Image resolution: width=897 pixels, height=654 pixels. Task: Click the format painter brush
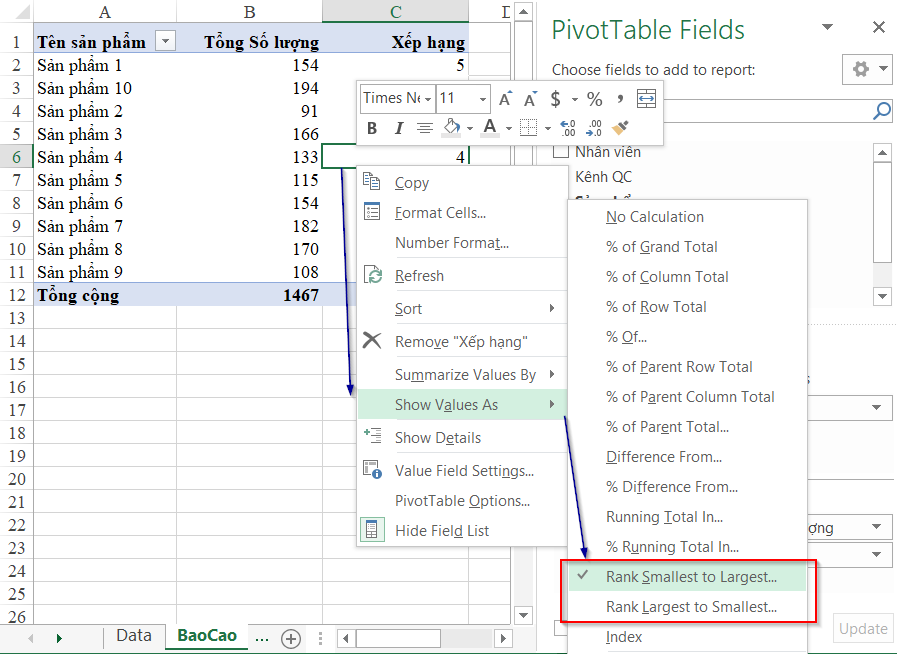click(x=620, y=128)
